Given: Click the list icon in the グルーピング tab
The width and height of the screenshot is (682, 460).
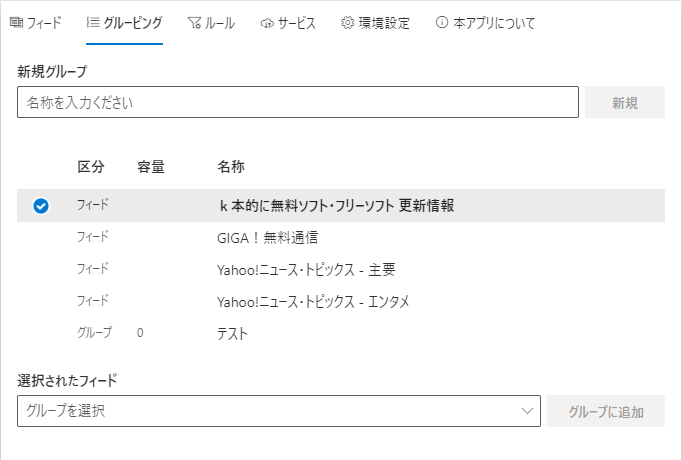Looking at the screenshot, I should [93, 22].
